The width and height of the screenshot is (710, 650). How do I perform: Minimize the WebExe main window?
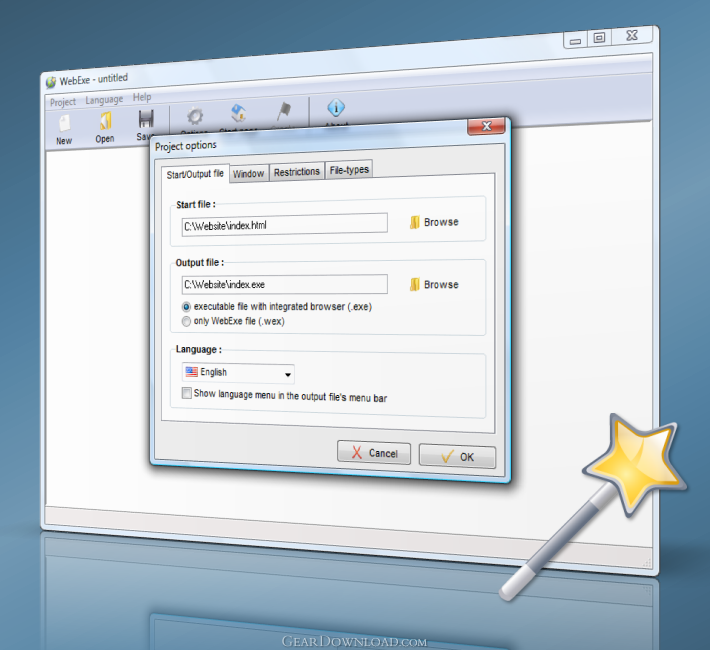click(x=576, y=41)
